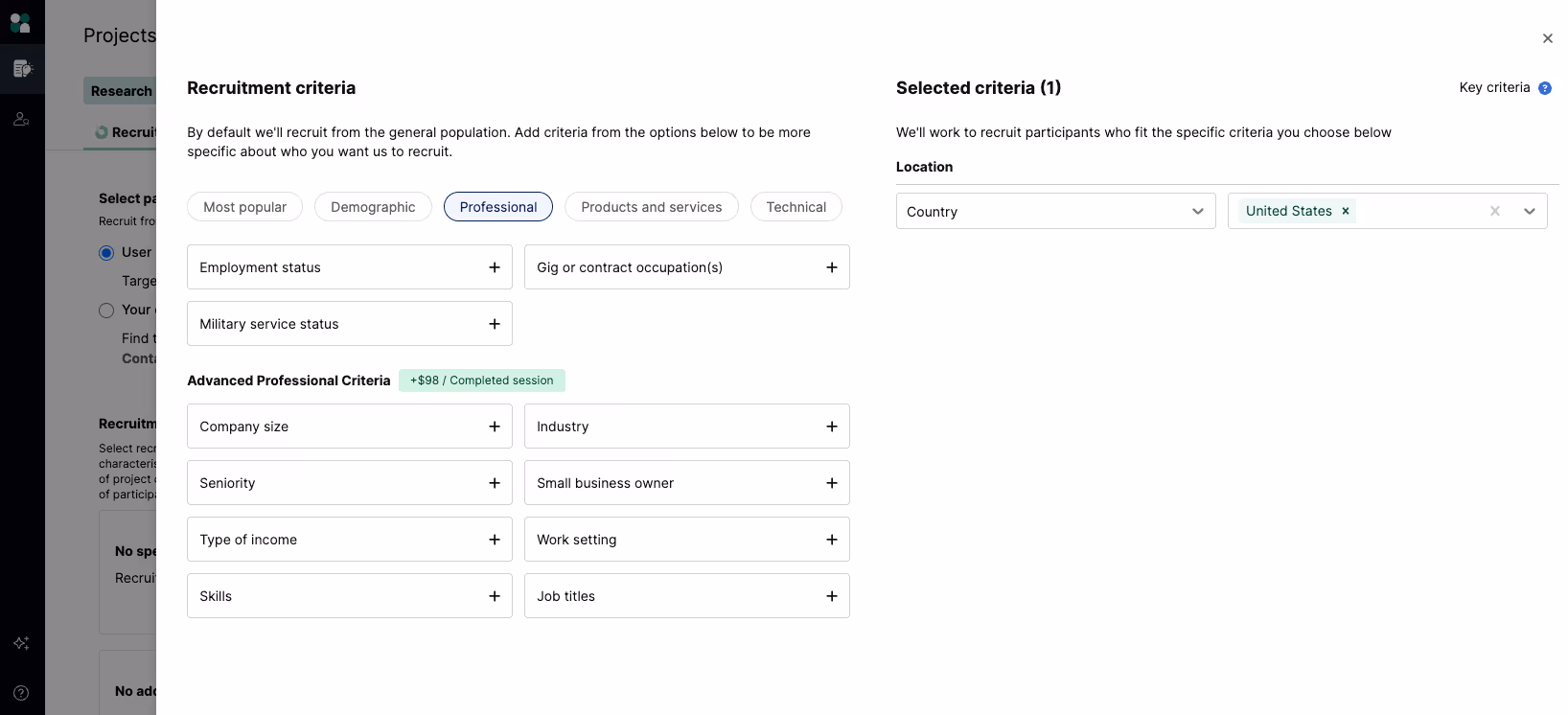
Task: Click the plus icon beside Seniority
Action: [495, 483]
